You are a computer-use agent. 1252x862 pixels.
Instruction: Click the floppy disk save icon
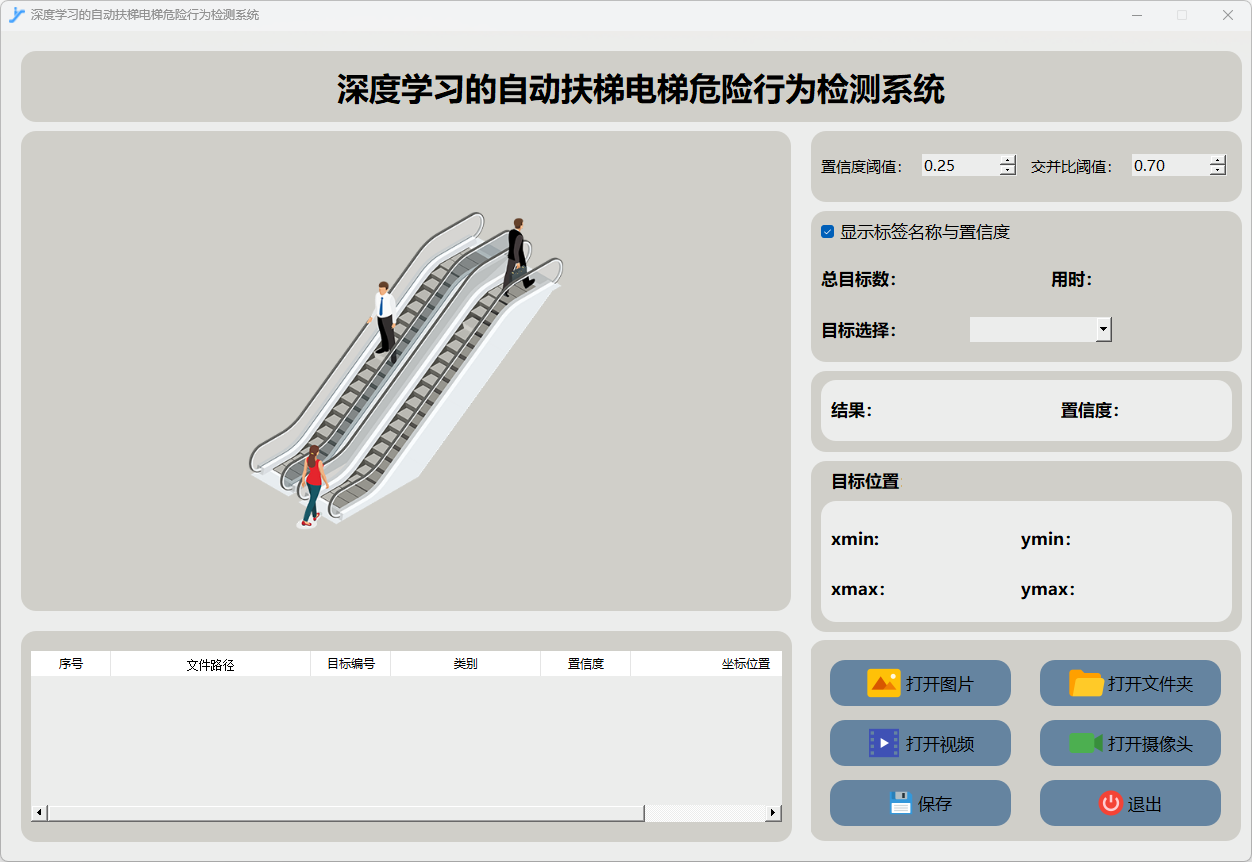coord(901,803)
